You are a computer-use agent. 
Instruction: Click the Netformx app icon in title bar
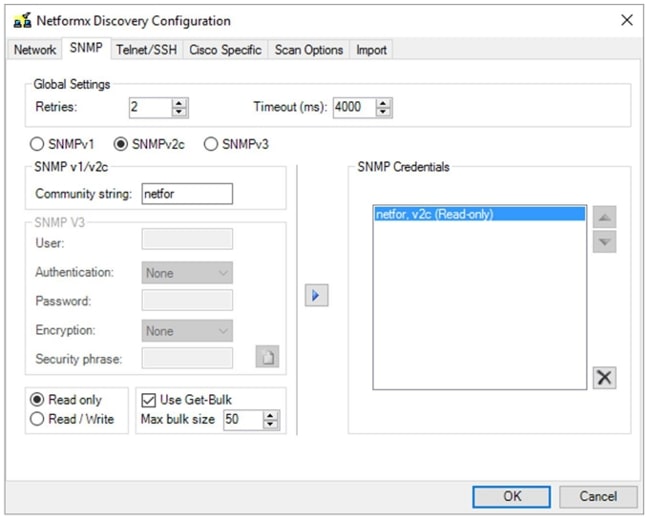click(x=22, y=20)
